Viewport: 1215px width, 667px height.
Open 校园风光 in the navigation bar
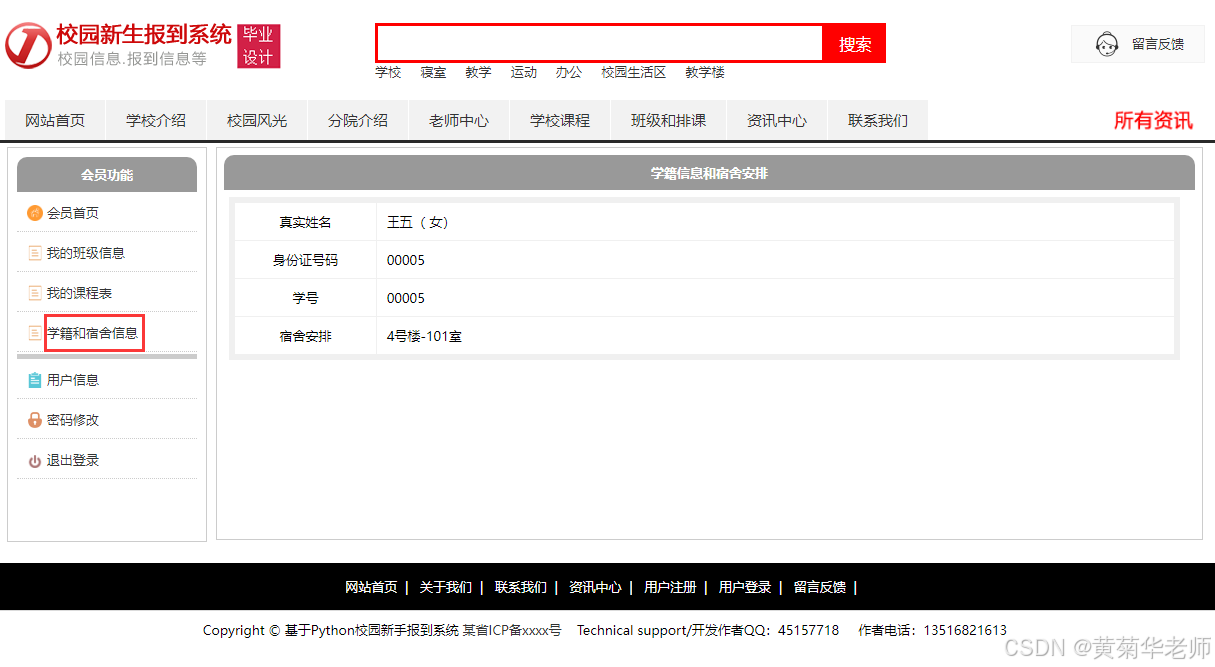[257, 120]
